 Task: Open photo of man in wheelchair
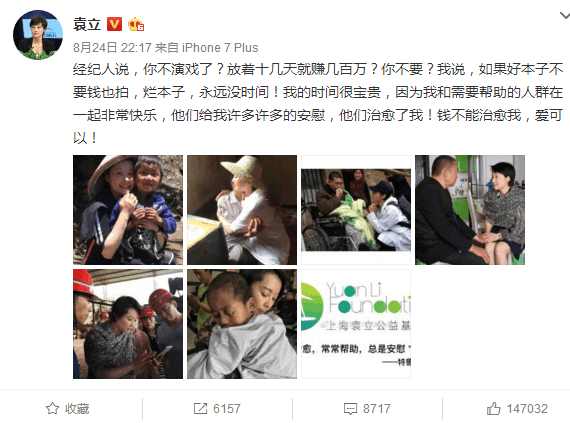point(356,210)
